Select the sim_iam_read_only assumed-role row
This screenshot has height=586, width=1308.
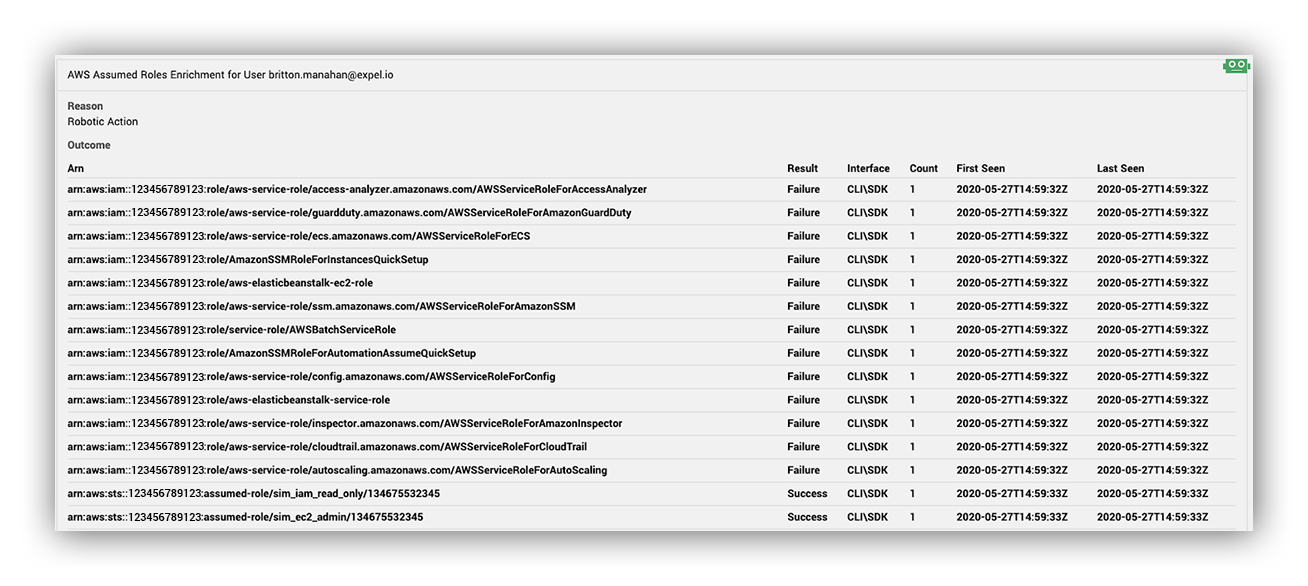pos(651,494)
